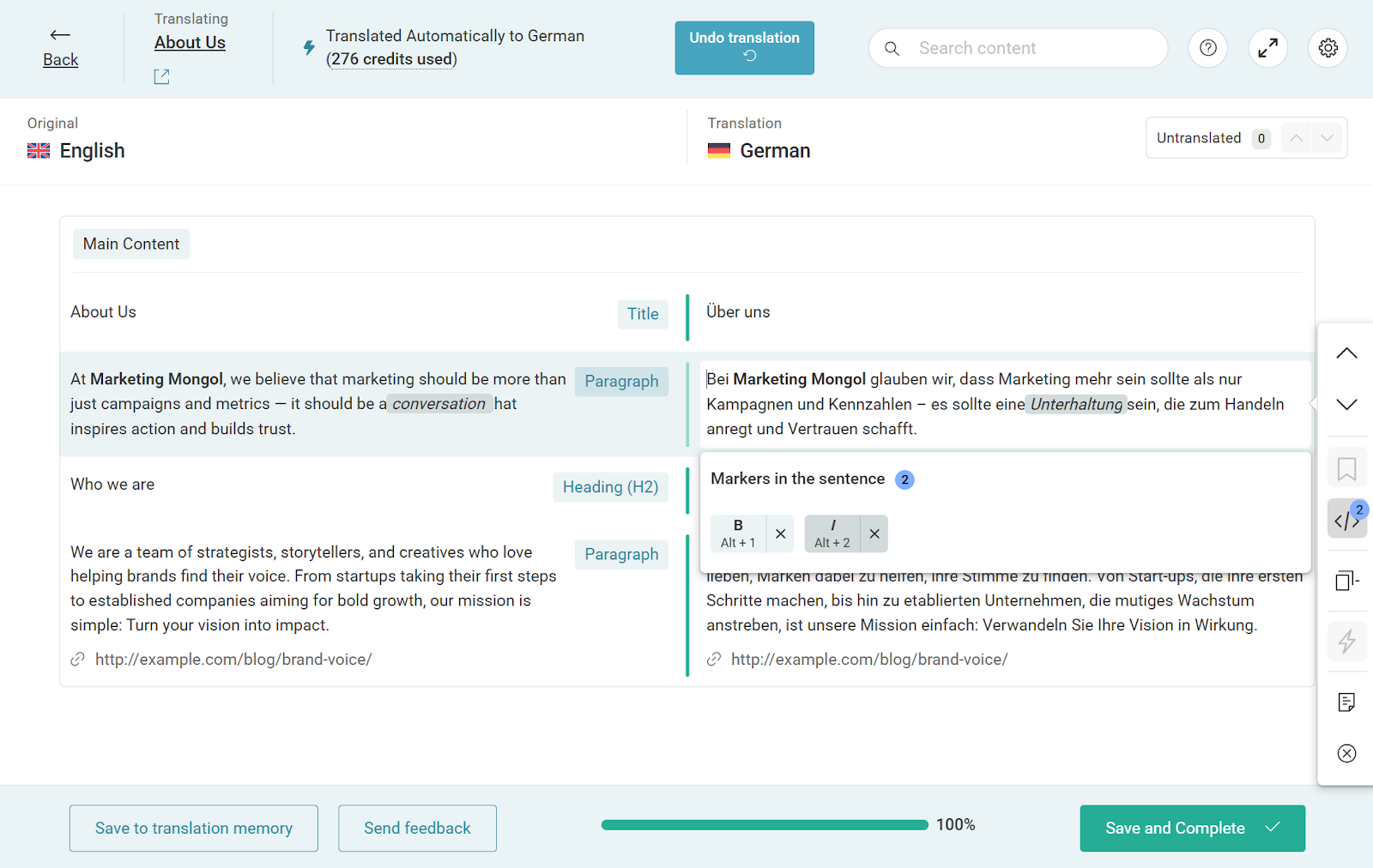Click the fullscreen expand arrows icon
This screenshot has width=1373, height=868.
1267,48
